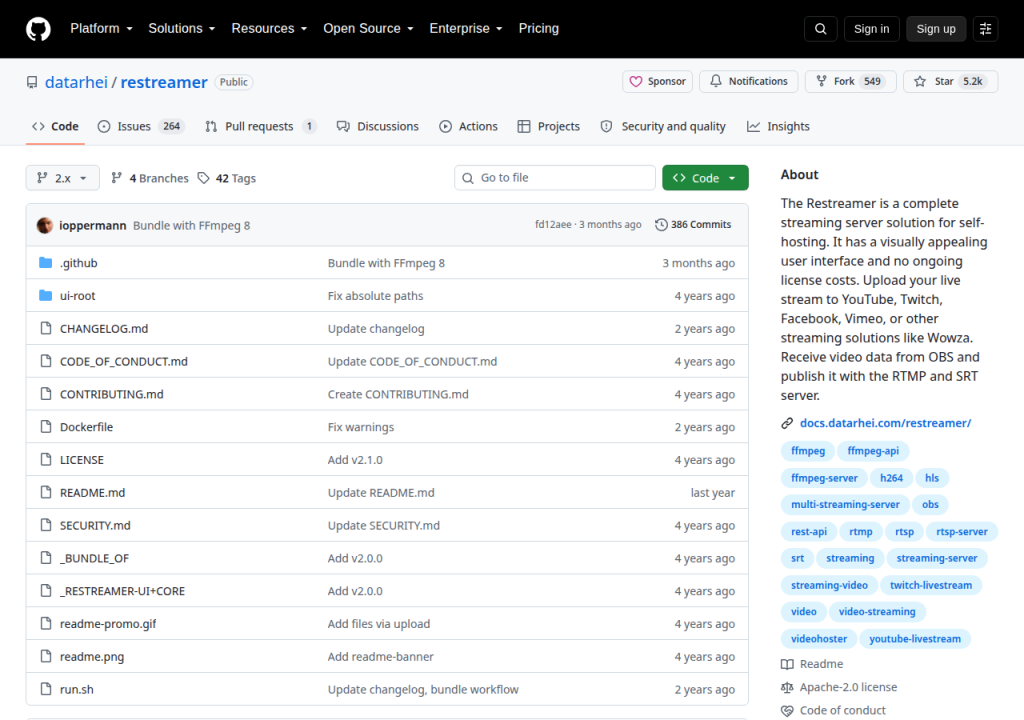The width and height of the screenshot is (1024, 720).
Task: Open the green Code dropdown button
Action: (705, 178)
